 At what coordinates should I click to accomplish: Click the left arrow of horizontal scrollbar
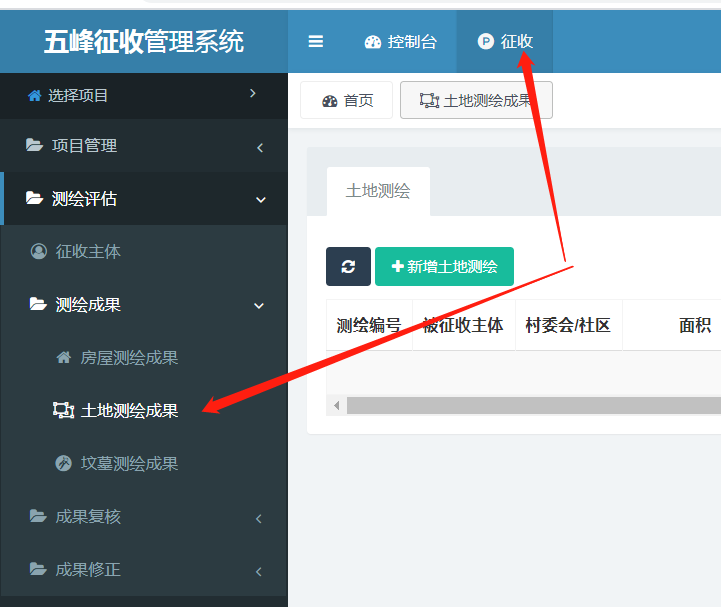pyautogui.click(x=337, y=406)
